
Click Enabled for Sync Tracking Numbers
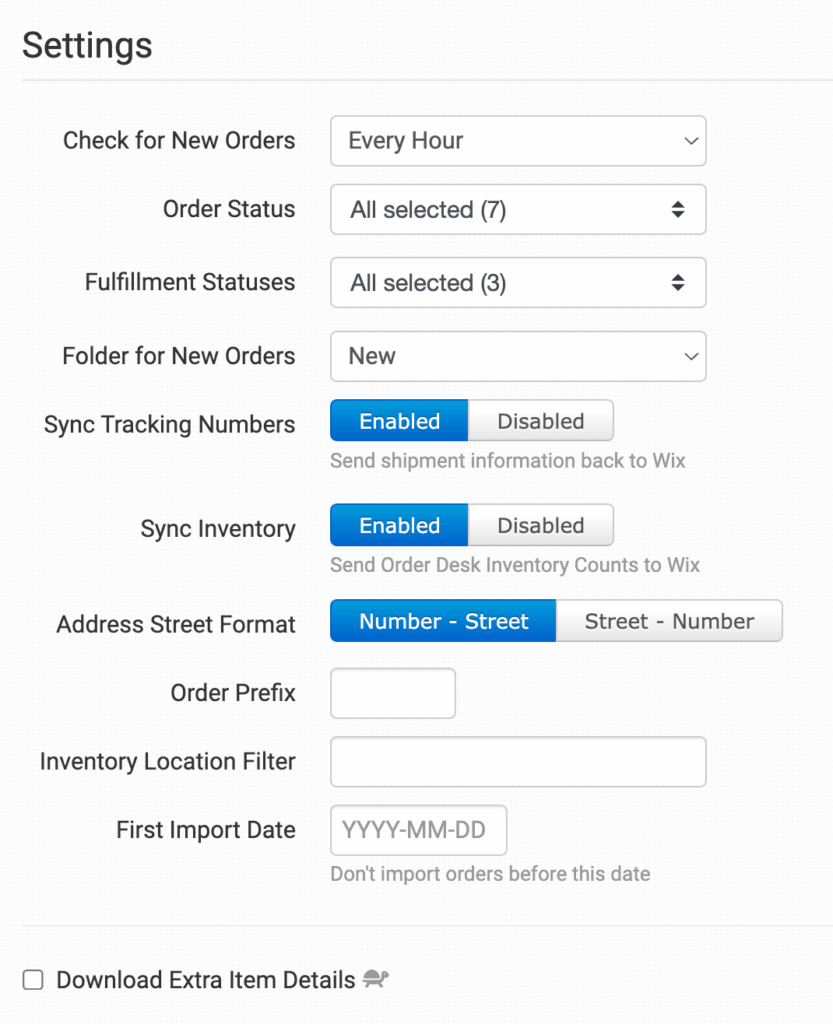(x=399, y=422)
